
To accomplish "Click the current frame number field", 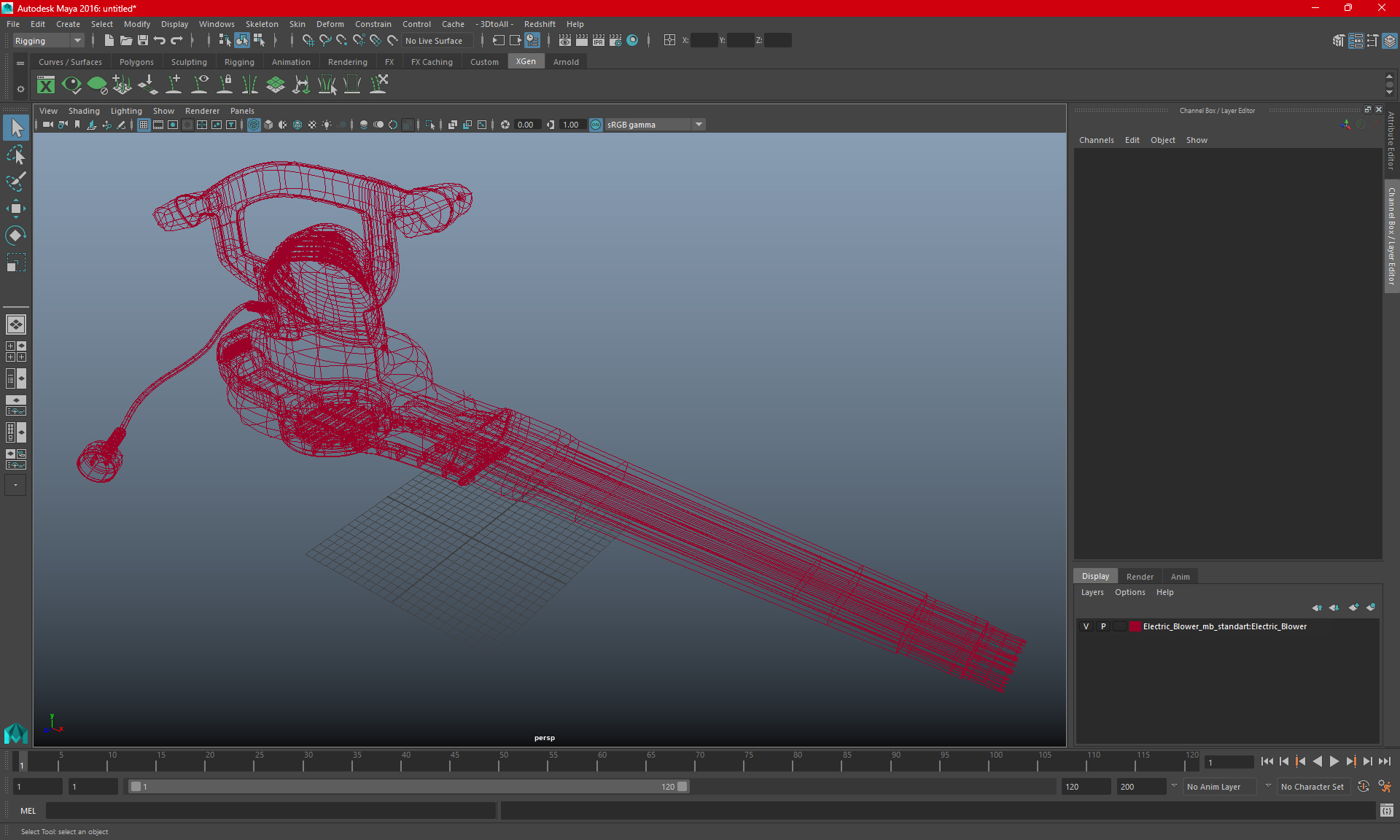I will pyautogui.click(x=1229, y=762).
